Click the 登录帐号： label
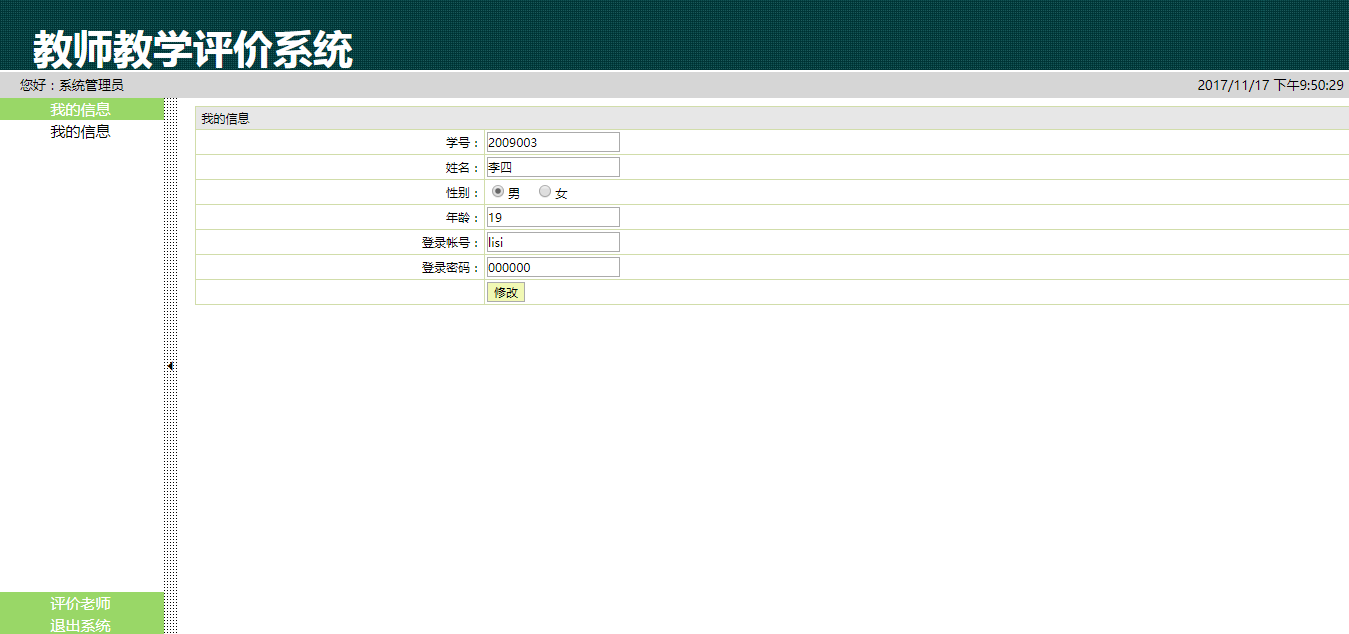This screenshot has width=1349, height=634. [x=451, y=243]
